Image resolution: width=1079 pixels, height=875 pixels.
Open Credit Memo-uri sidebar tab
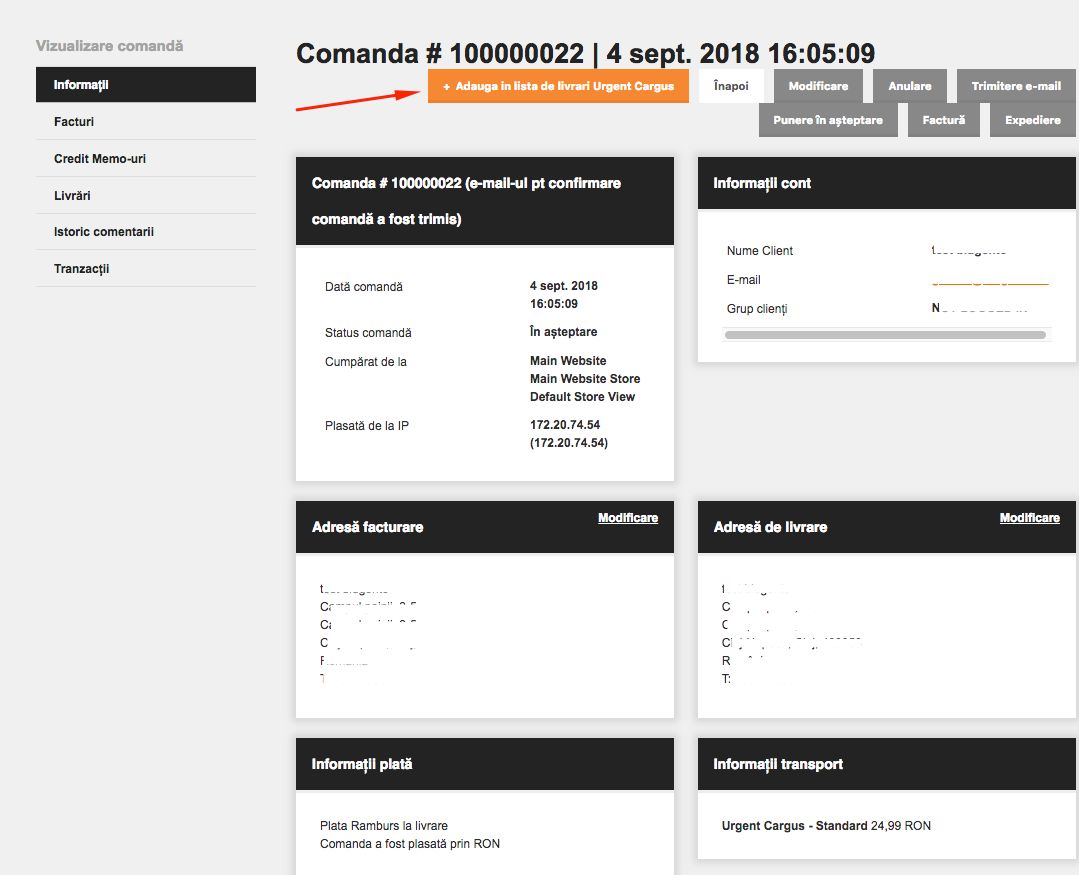pos(146,158)
